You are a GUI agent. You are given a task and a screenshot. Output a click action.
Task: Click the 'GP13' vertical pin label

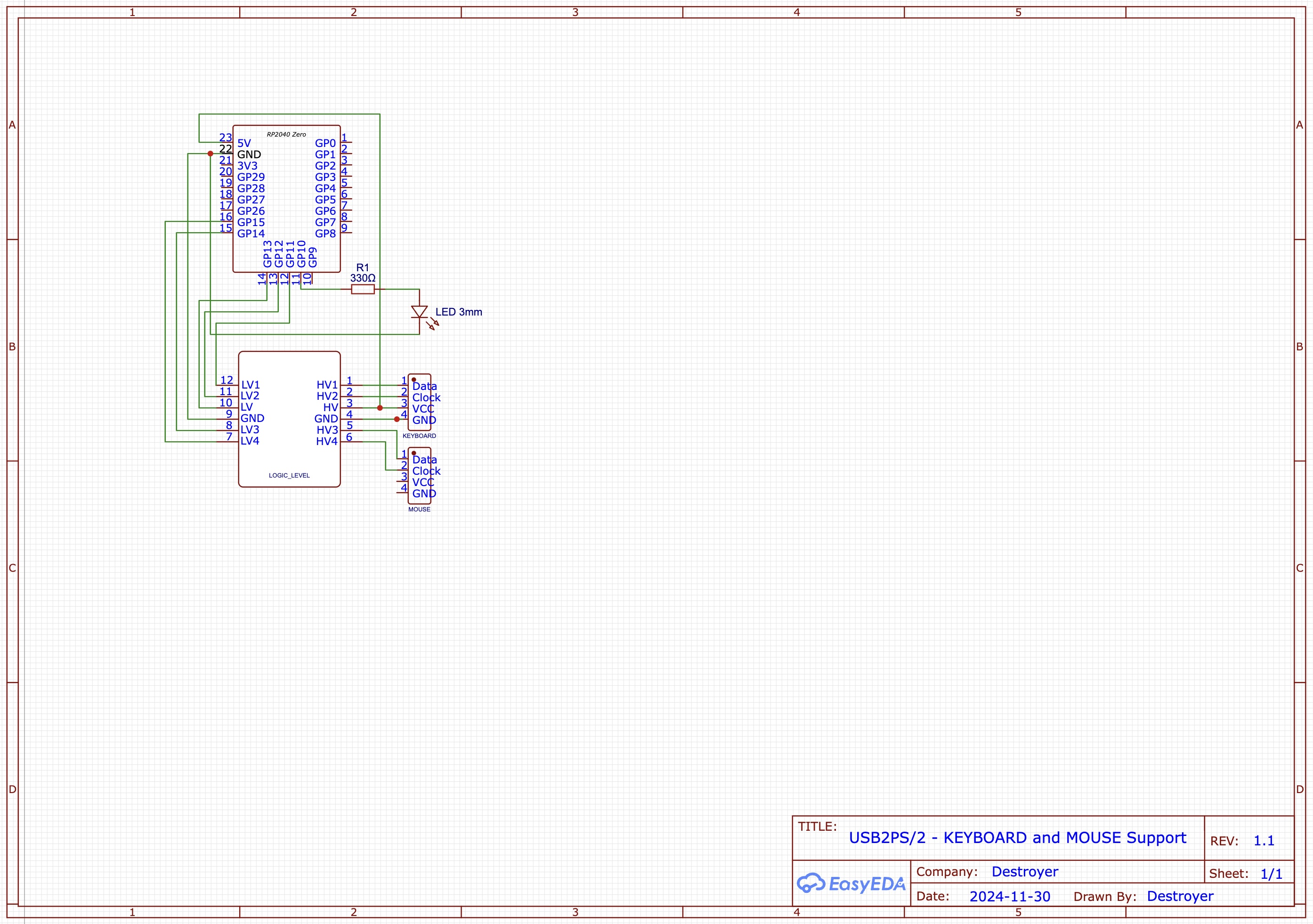[x=267, y=254]
